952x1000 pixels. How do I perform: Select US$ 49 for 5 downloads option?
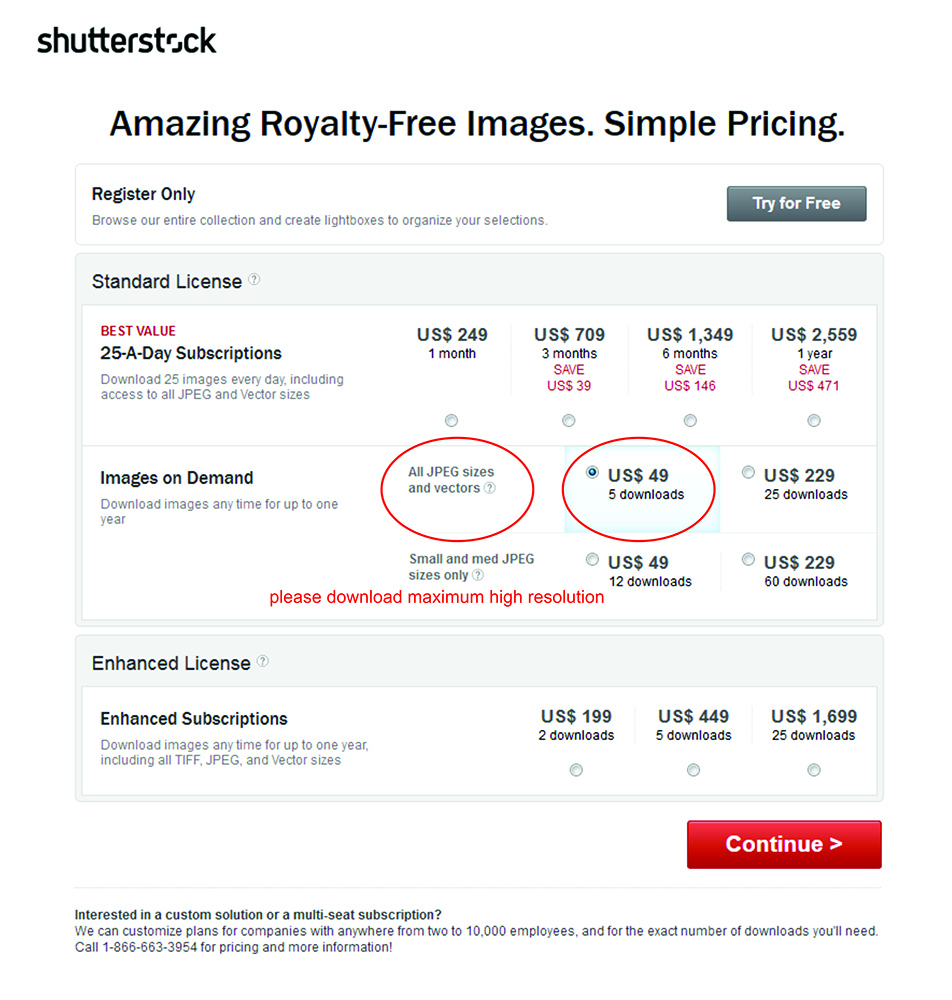point(593,472)
